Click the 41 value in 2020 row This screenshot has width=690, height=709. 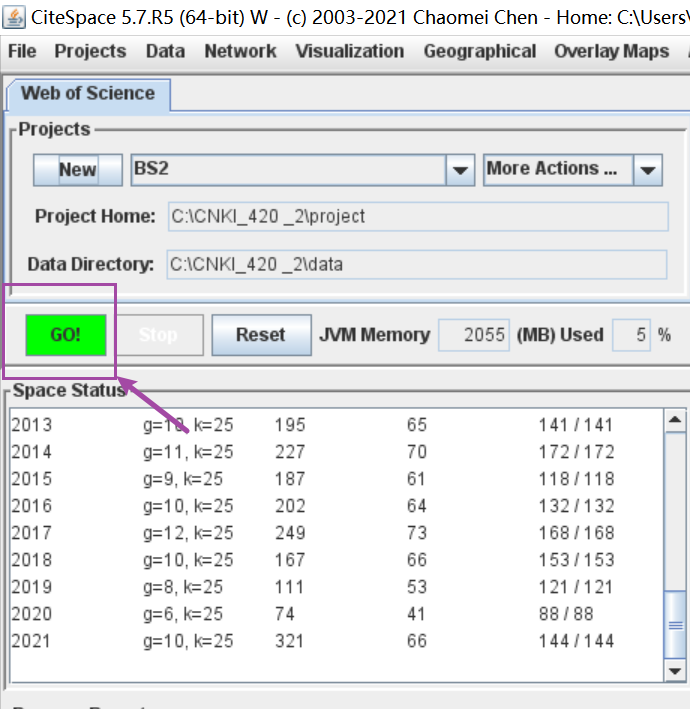pyautogui.click(x=416, y=614)
